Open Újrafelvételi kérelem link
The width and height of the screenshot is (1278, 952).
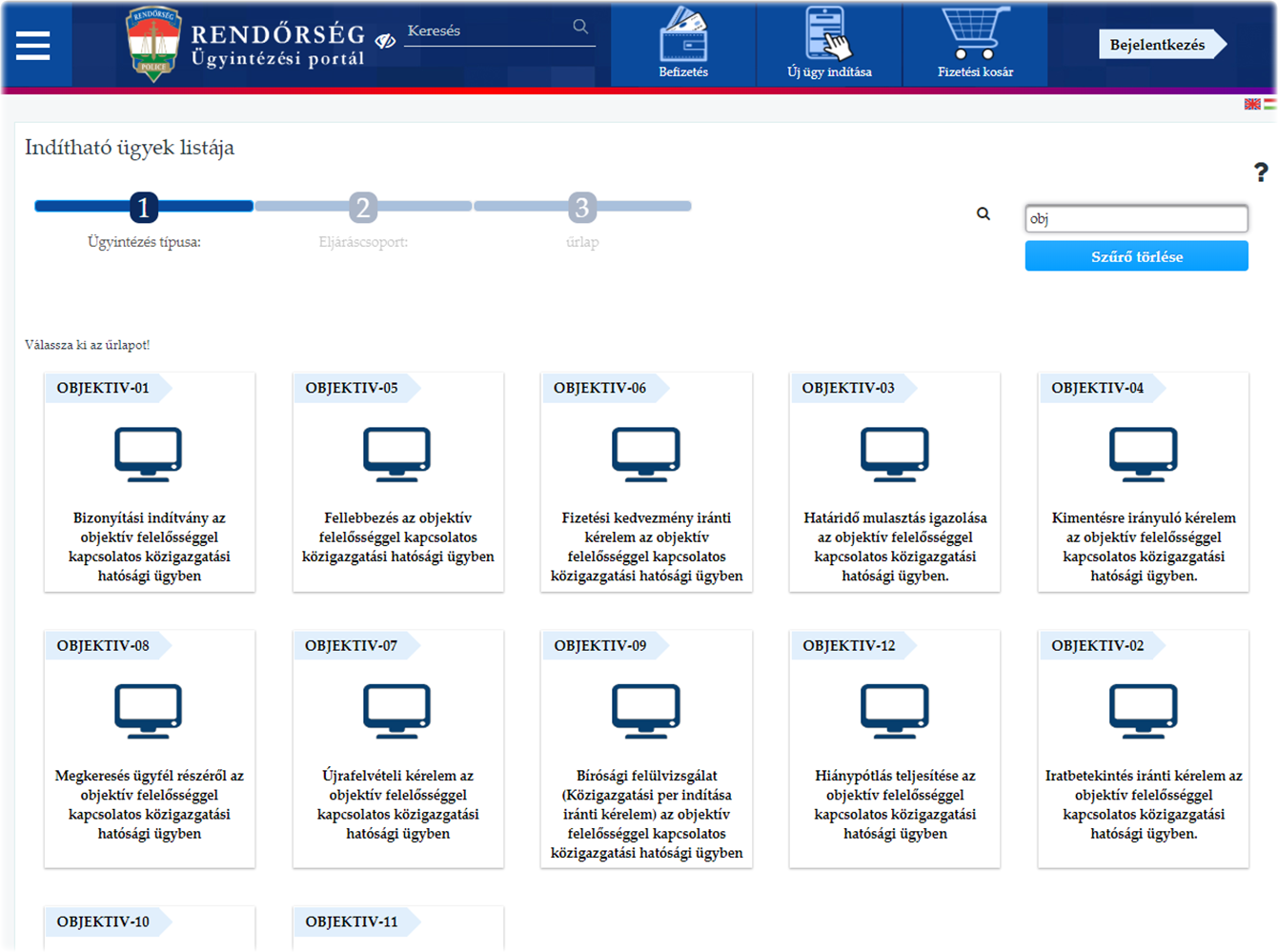(x=398, y=804)
